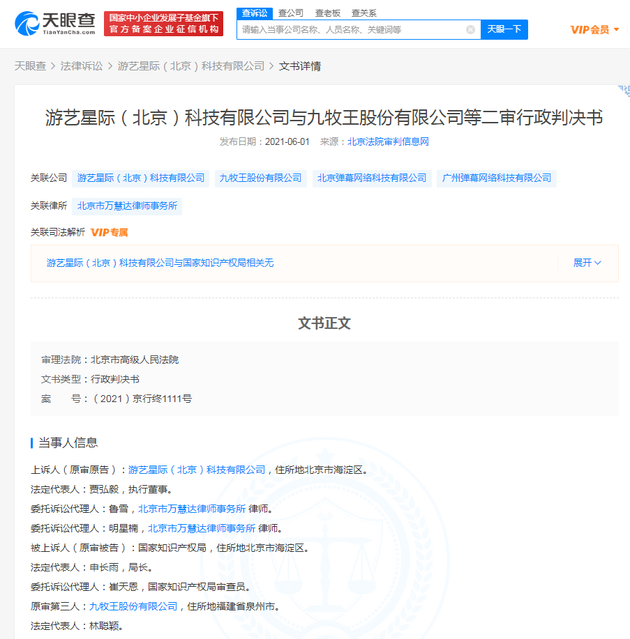Open the 游艺星际 link in breadcrumb
Viewport: 630px width, 639px height.
coord(191,66)
